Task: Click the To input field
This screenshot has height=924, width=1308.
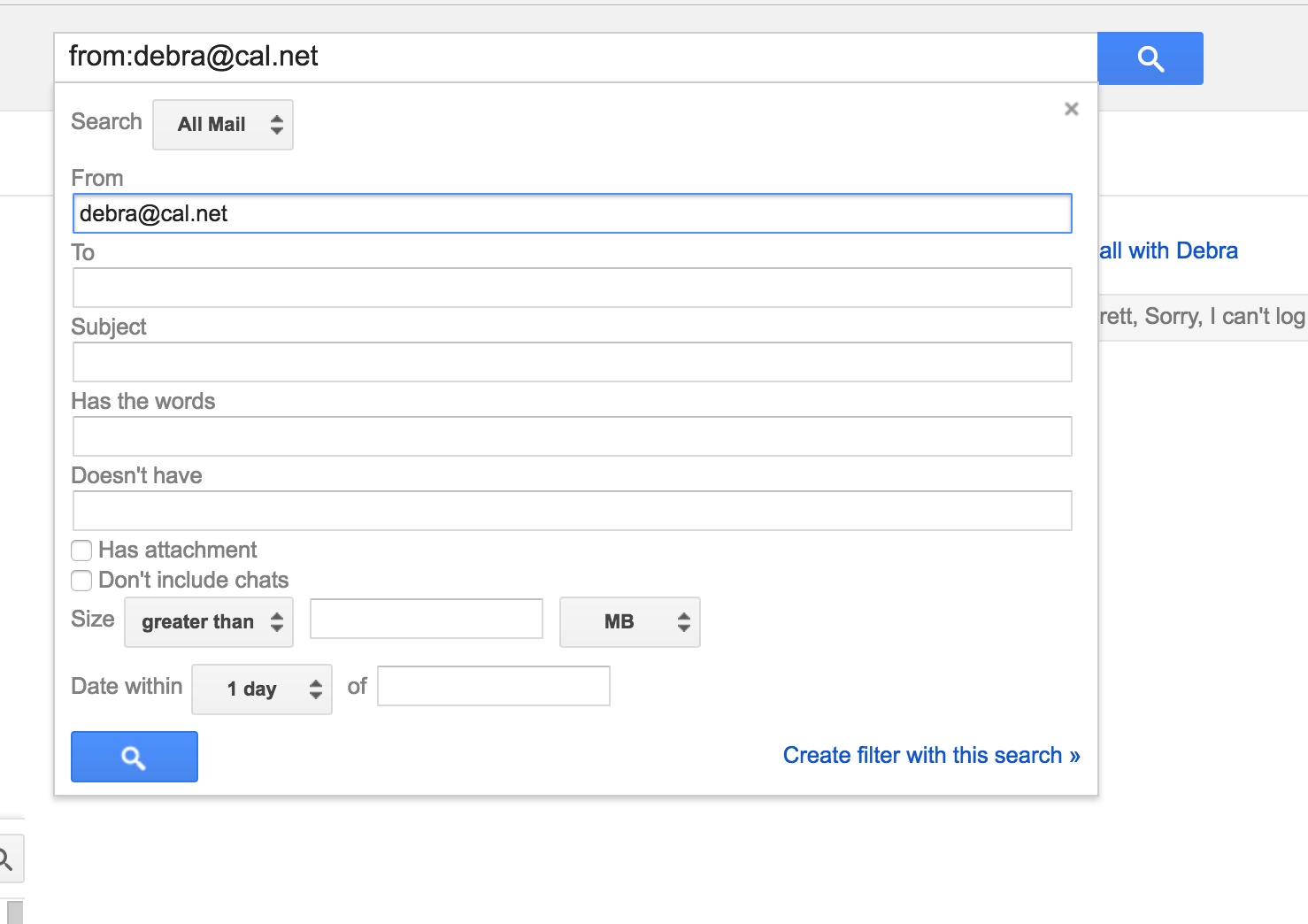Action: tap(572, 288)
